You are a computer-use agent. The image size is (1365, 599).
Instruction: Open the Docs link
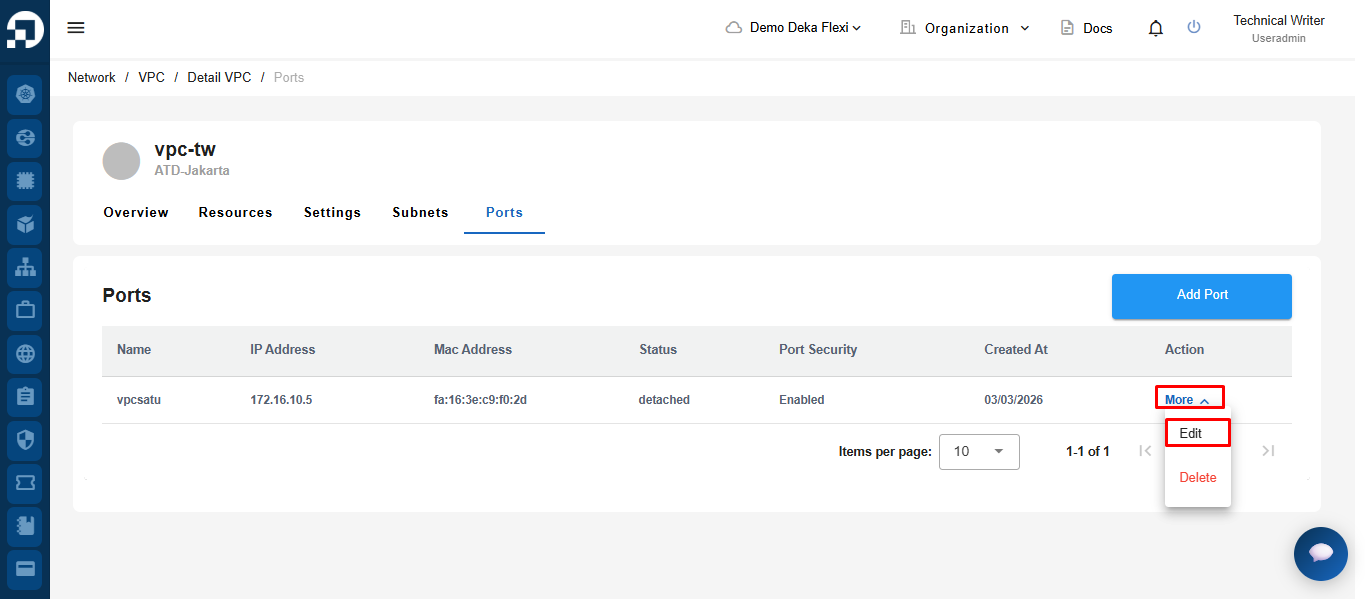click(x=1086, y=28)
